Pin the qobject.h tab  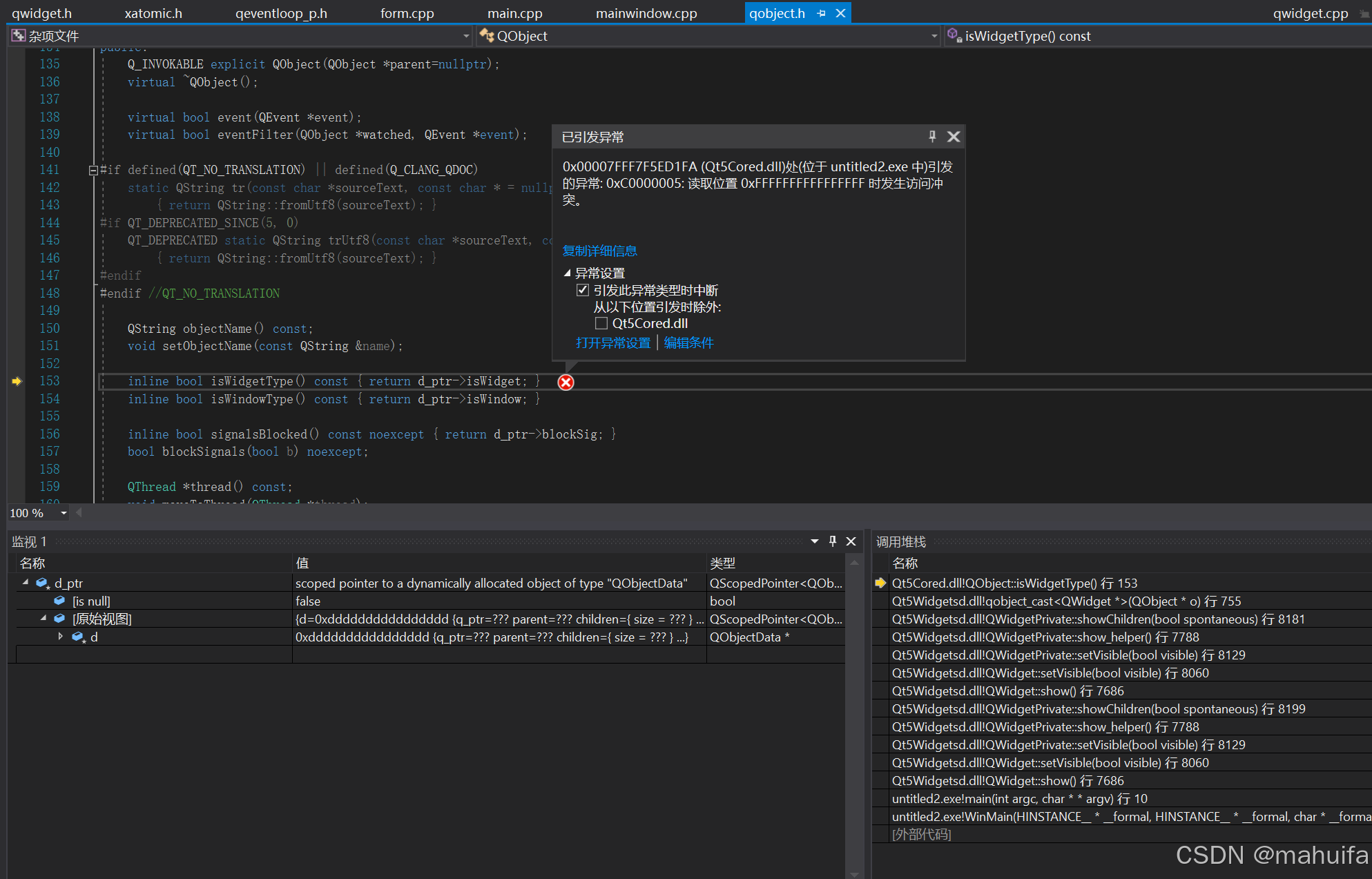(821, 13)
